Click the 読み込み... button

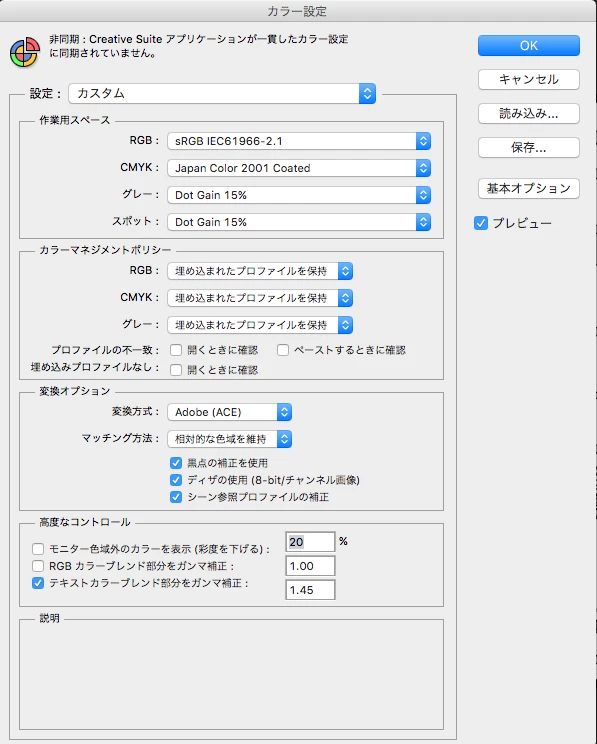(x=529, y=113)
